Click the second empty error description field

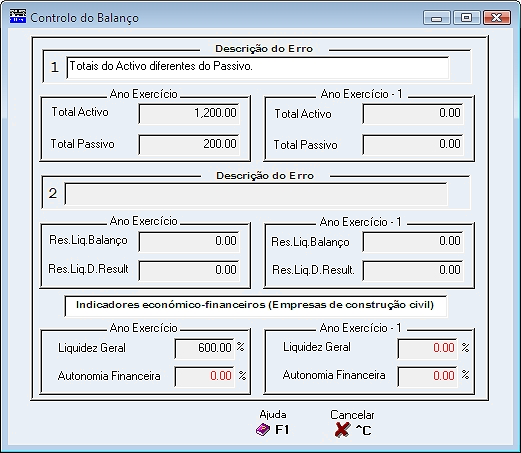click(x=256, y=194)
